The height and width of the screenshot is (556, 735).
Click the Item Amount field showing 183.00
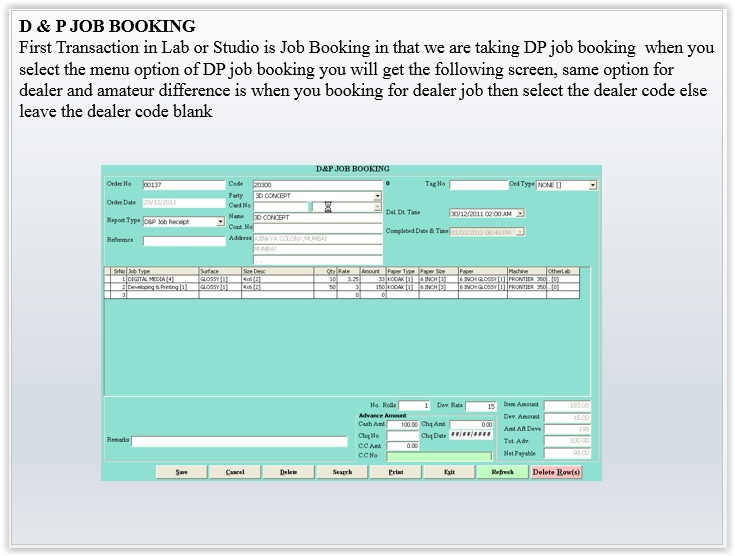(x=567, y=406)
